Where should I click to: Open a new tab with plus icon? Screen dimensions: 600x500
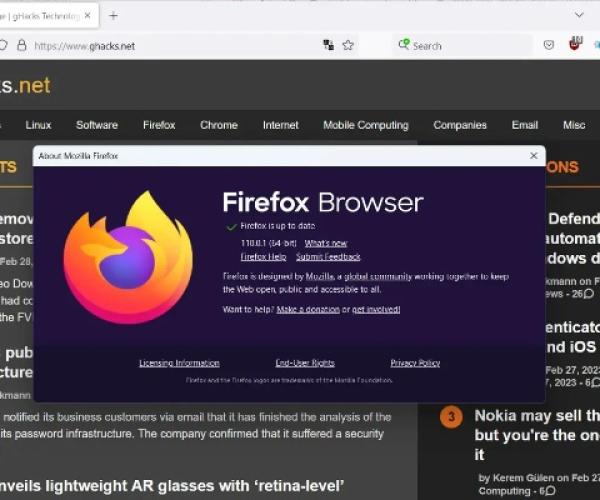click(x=113, y=16)
